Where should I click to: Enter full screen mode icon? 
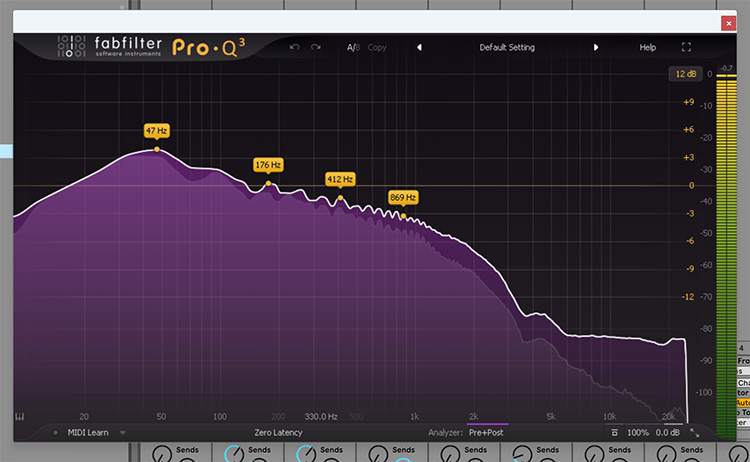[x=686, y=47]
